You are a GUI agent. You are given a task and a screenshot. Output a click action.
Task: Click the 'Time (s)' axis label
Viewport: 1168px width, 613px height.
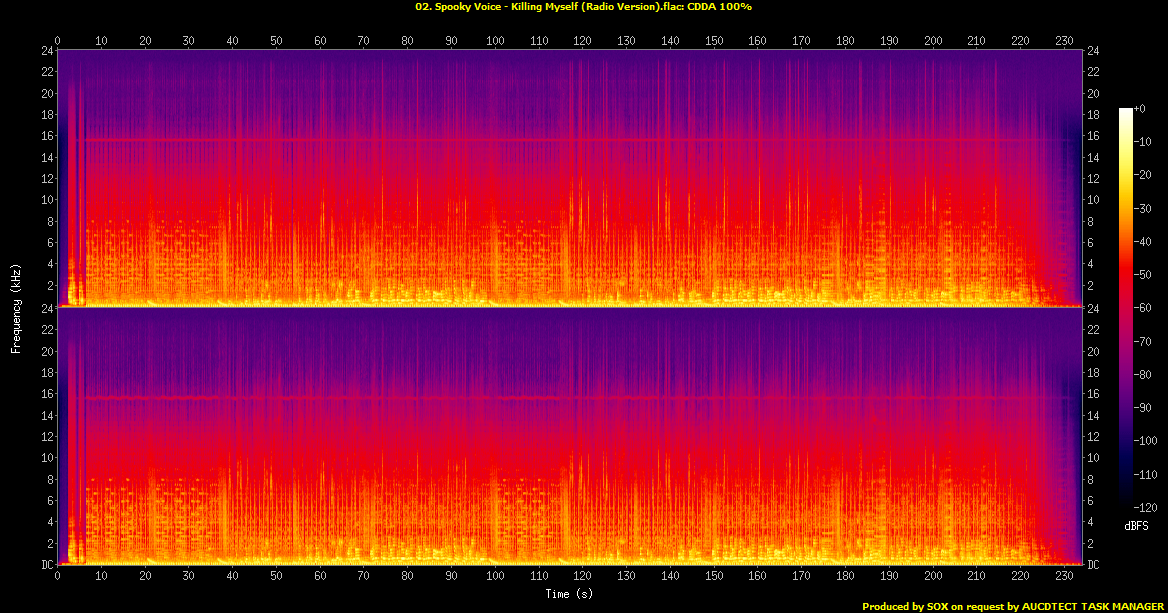pos(569,594)
